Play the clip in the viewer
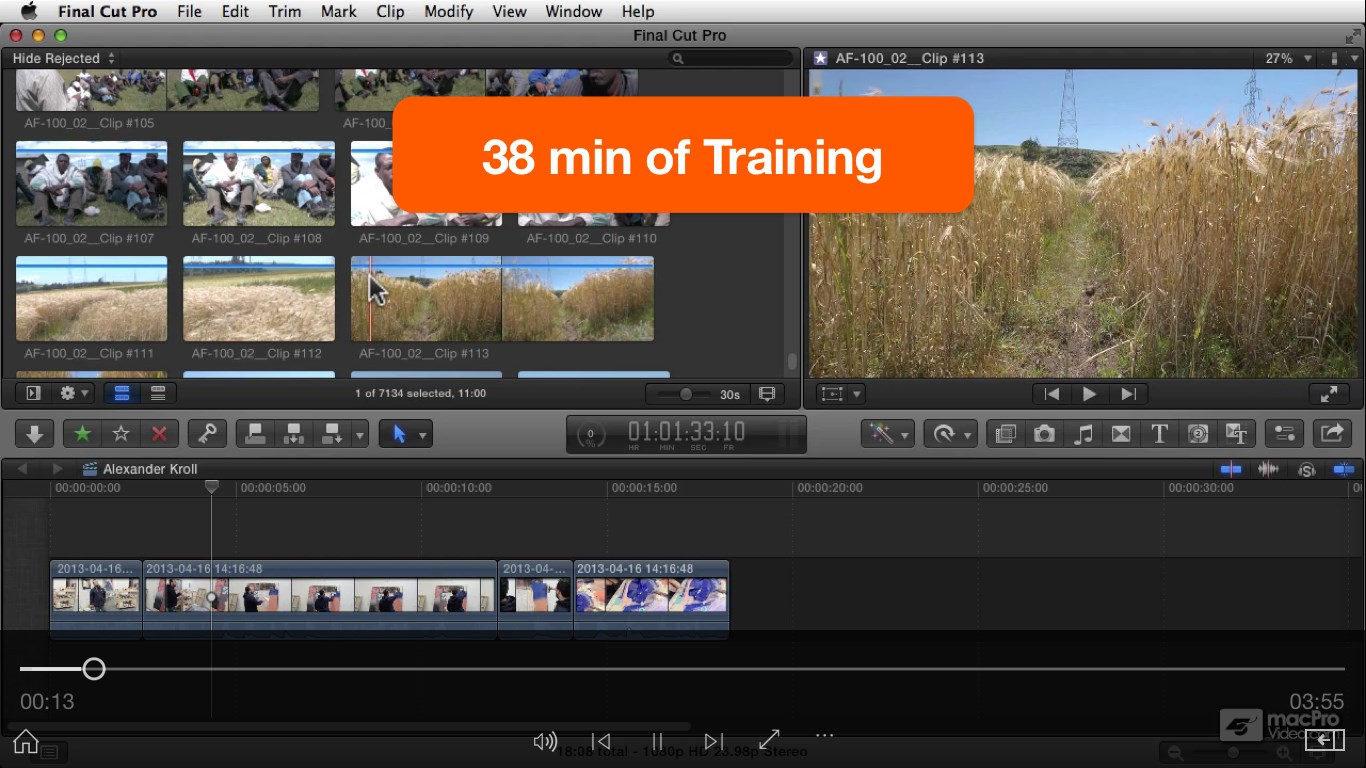The width and height of the screenshot is (1366, 768). pos(1089,394)
